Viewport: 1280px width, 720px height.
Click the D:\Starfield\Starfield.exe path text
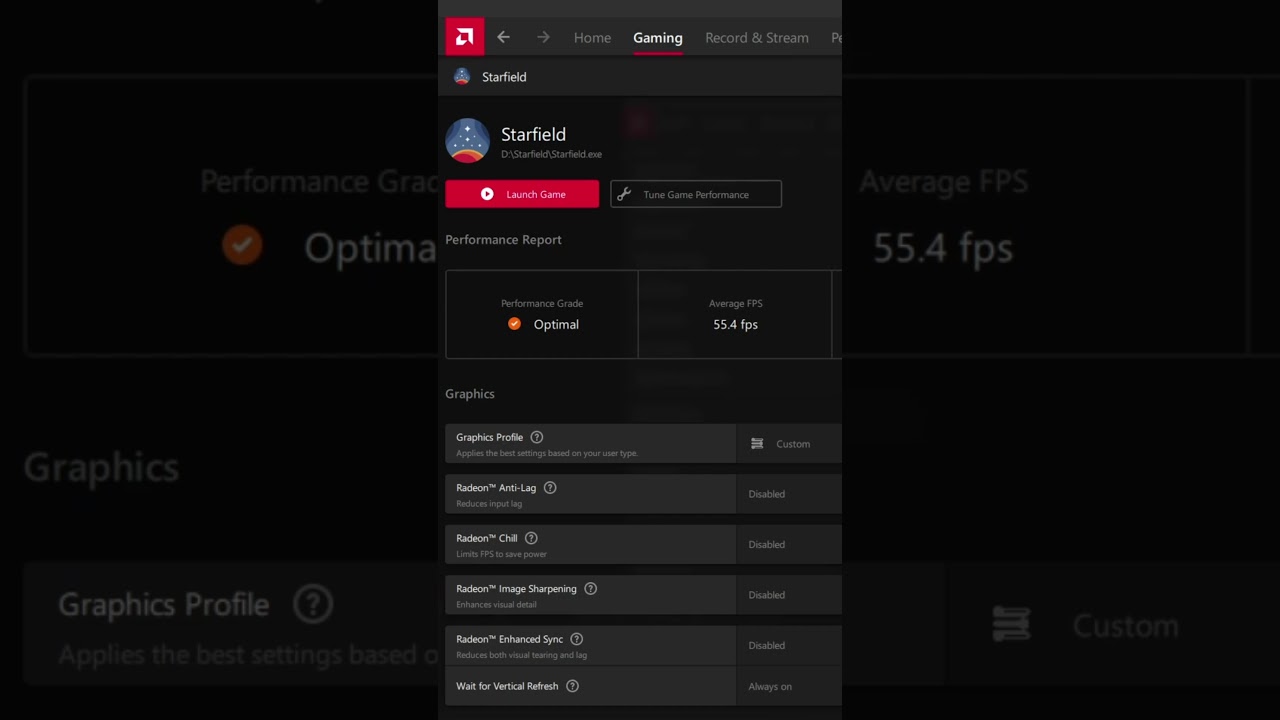(x=551, y=155)
